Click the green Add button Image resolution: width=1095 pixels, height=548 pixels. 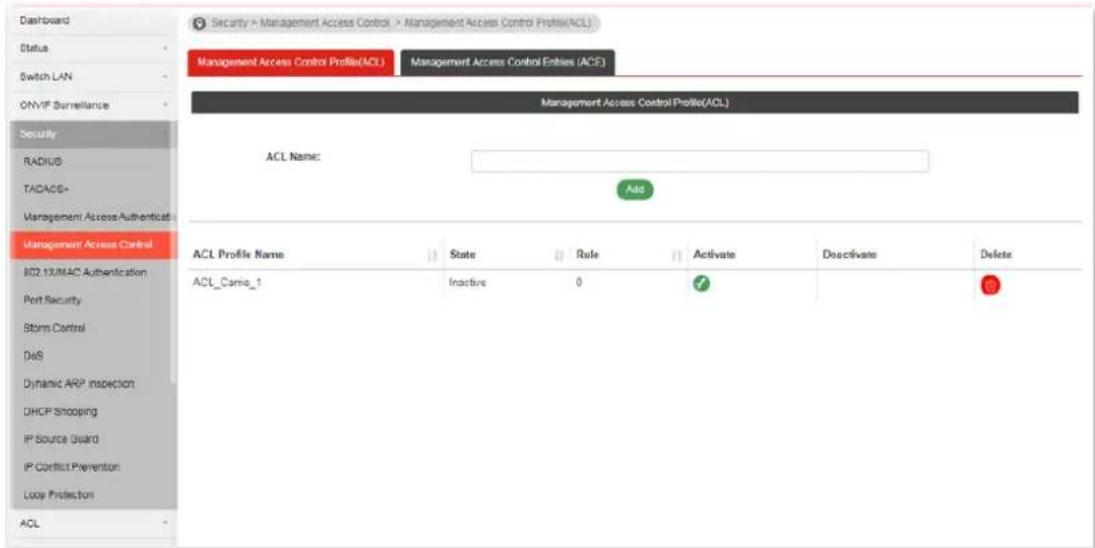[635, 190]
